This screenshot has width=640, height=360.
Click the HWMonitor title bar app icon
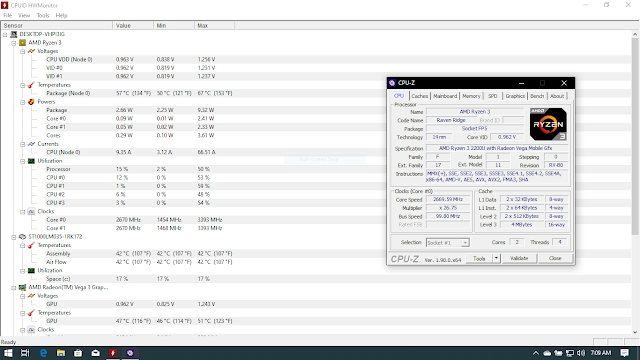click(x=4, y=5)
